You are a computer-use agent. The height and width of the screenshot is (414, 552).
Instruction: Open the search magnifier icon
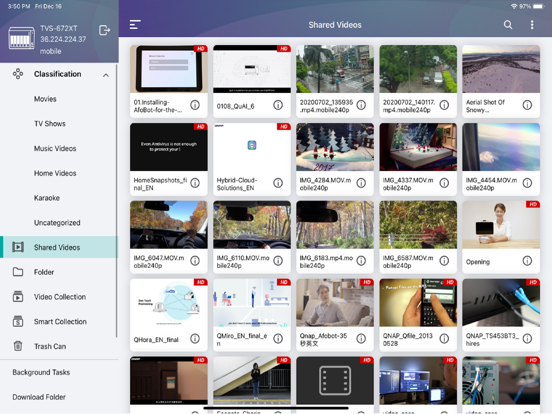[508, 25]
